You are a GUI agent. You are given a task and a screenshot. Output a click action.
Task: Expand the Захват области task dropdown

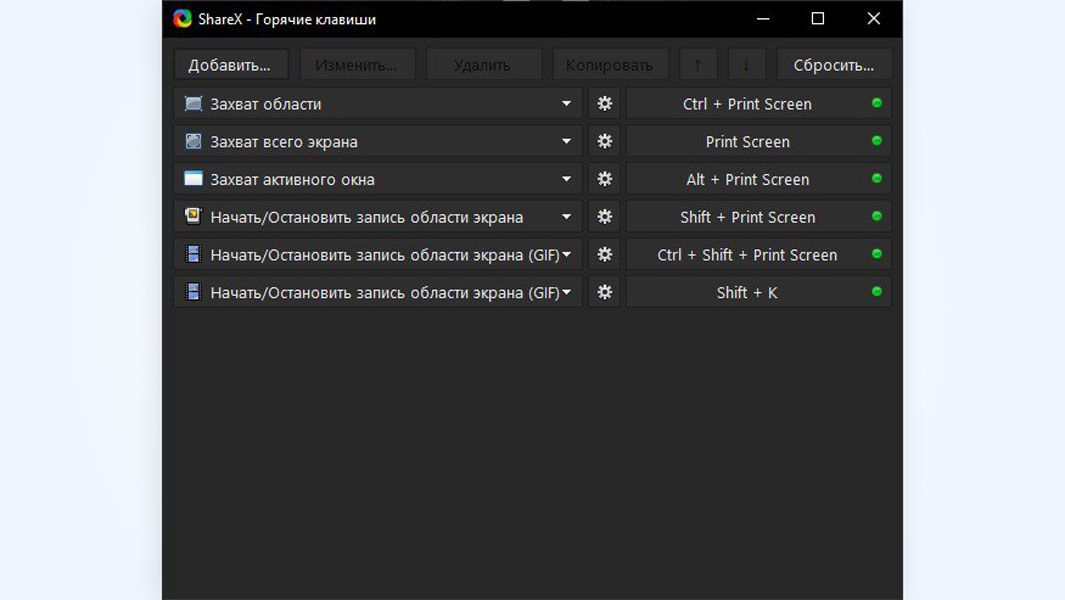point(566,104)
